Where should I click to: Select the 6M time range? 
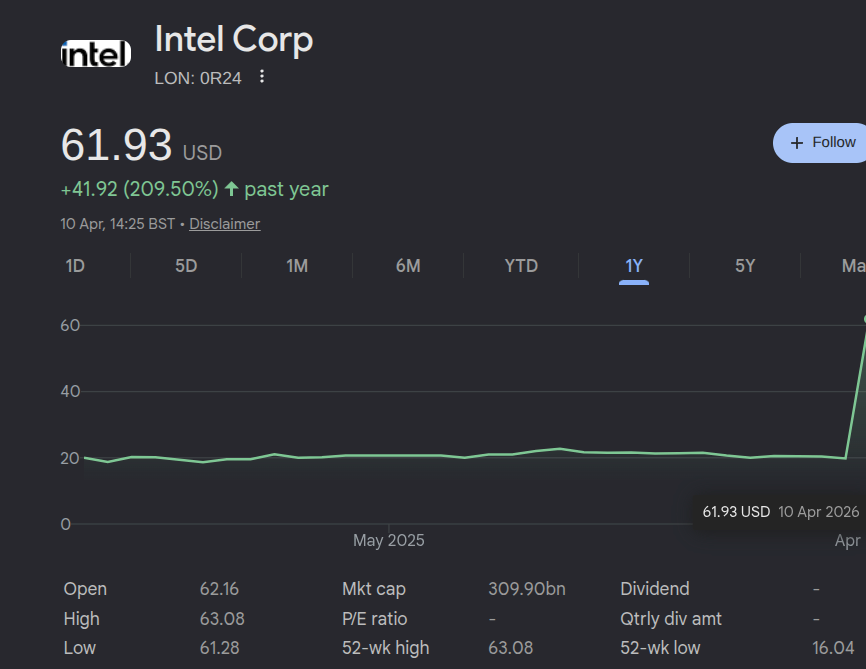coord(407,265)
